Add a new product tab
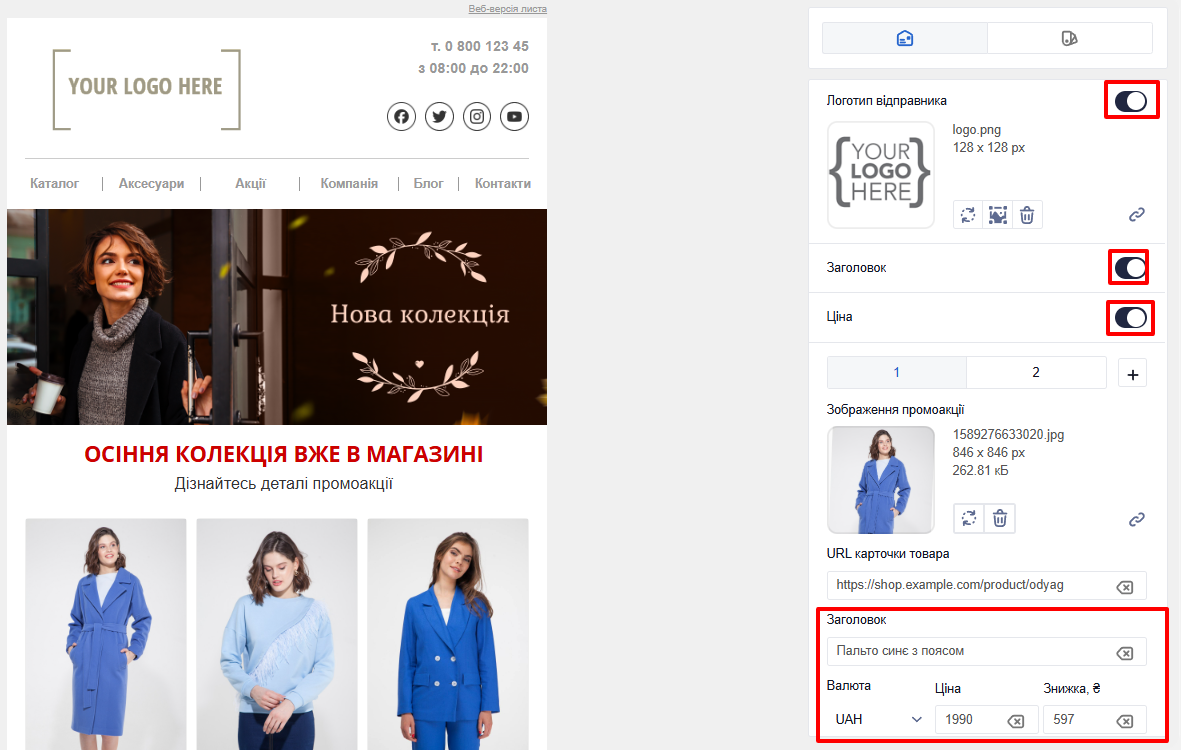 click(1132, 373)
